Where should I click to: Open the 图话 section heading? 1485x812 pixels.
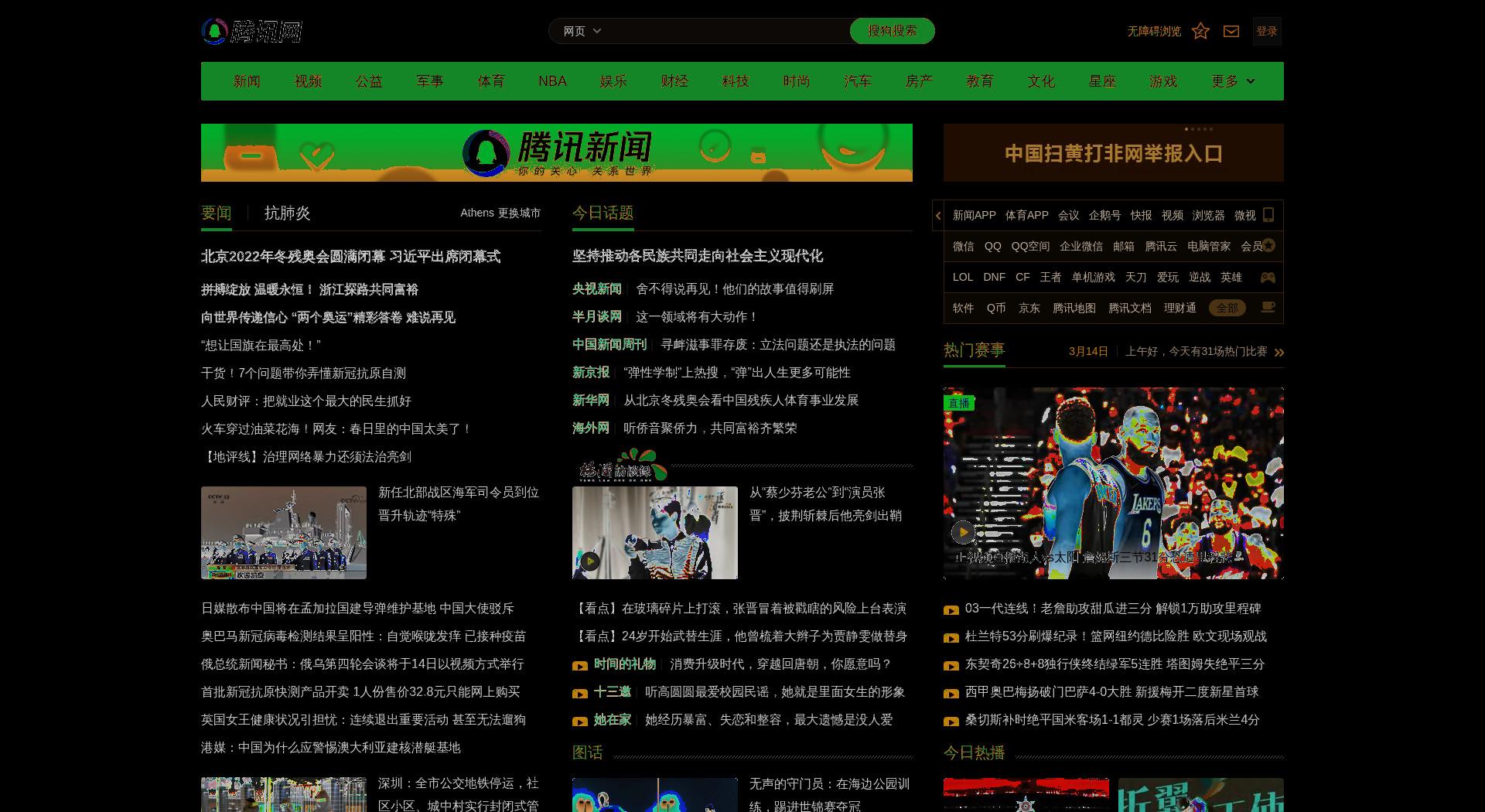click(x=588, y=752)
